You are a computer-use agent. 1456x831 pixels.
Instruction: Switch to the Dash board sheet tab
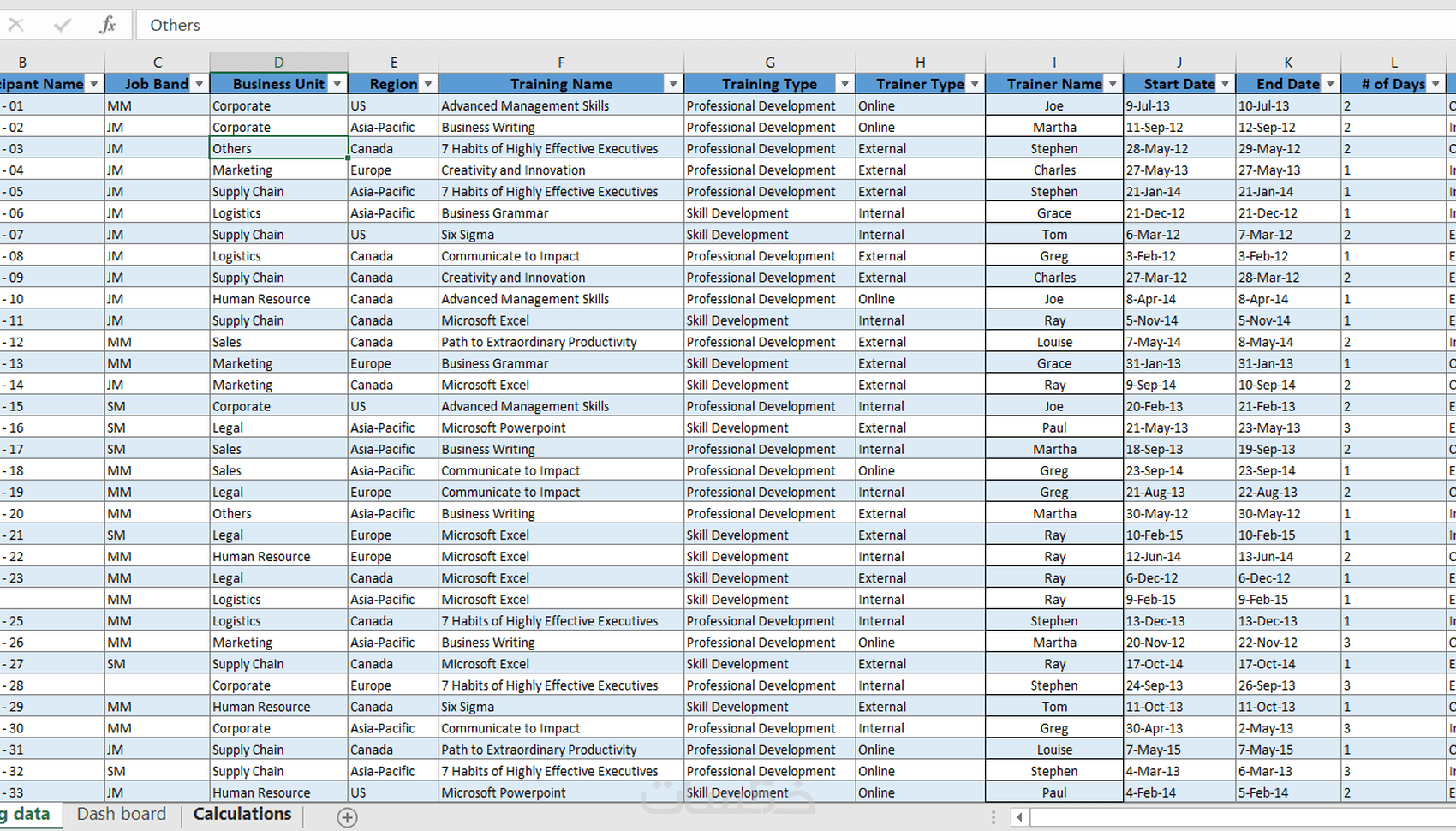(x=122, y=814)
